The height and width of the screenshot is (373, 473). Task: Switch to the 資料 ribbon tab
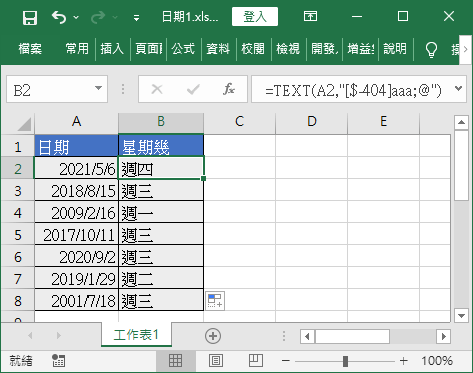(218, 49)
